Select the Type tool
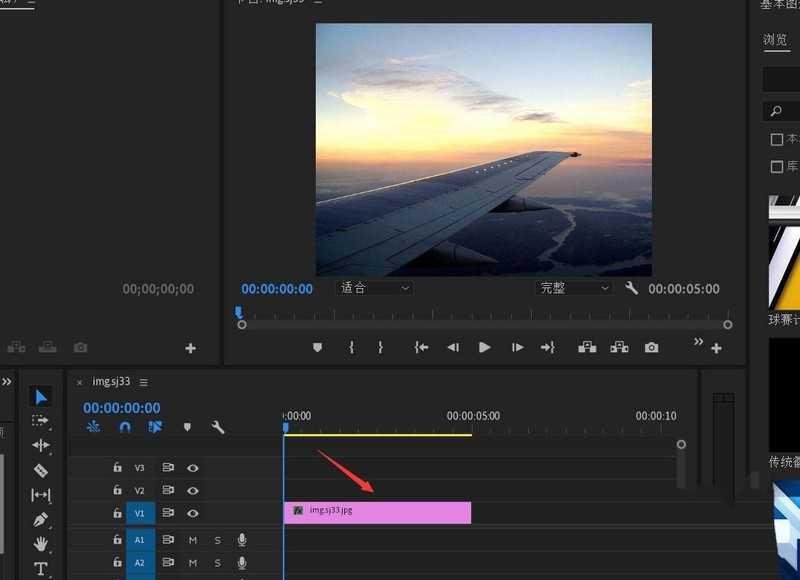The width and height of the screenshot is (800, 580). tap(40, 569)
